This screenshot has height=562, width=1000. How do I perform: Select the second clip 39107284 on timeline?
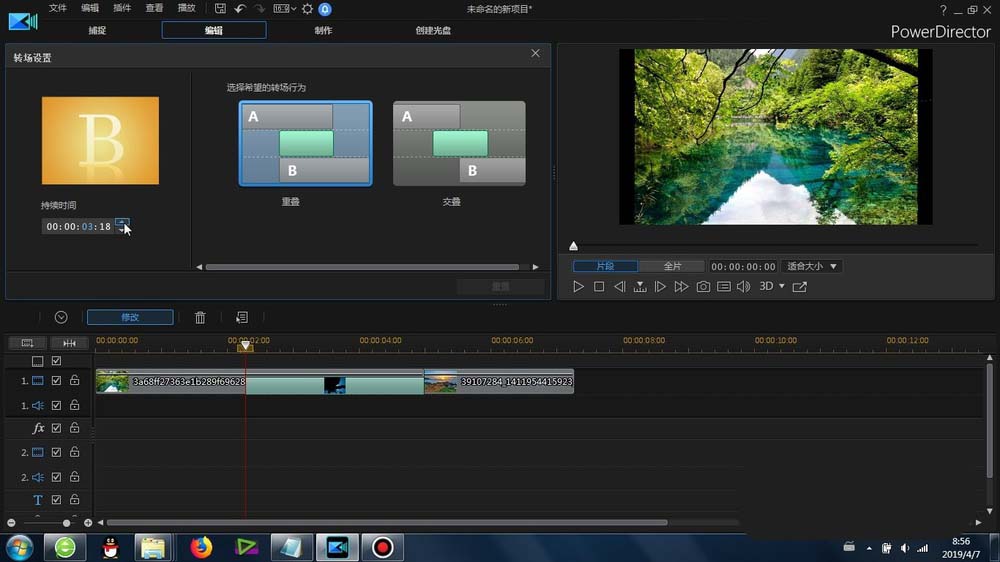tap(499, 381)
